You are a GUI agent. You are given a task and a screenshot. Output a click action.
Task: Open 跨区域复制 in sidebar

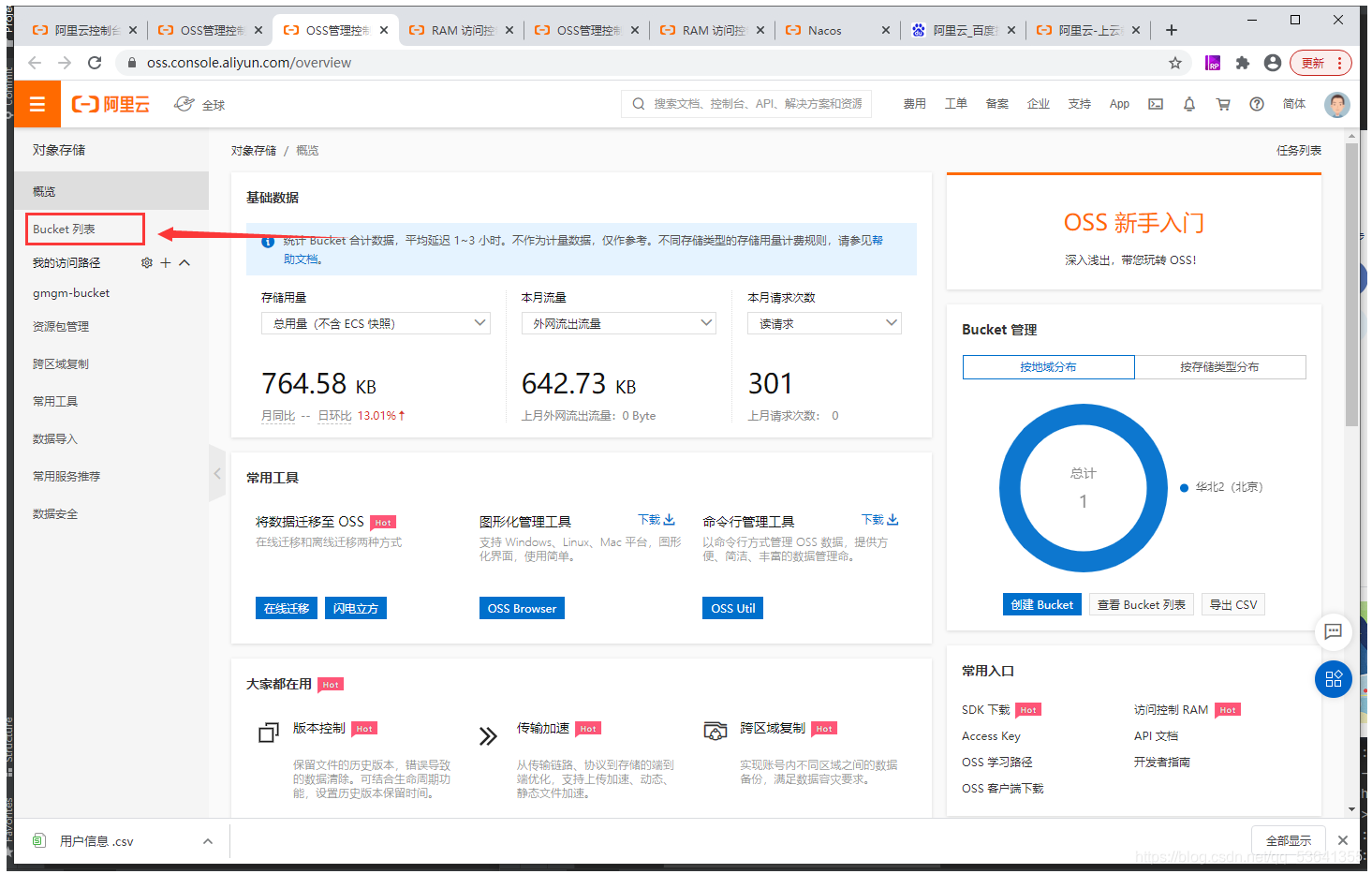pyautogui.click(x=61, y=364)
